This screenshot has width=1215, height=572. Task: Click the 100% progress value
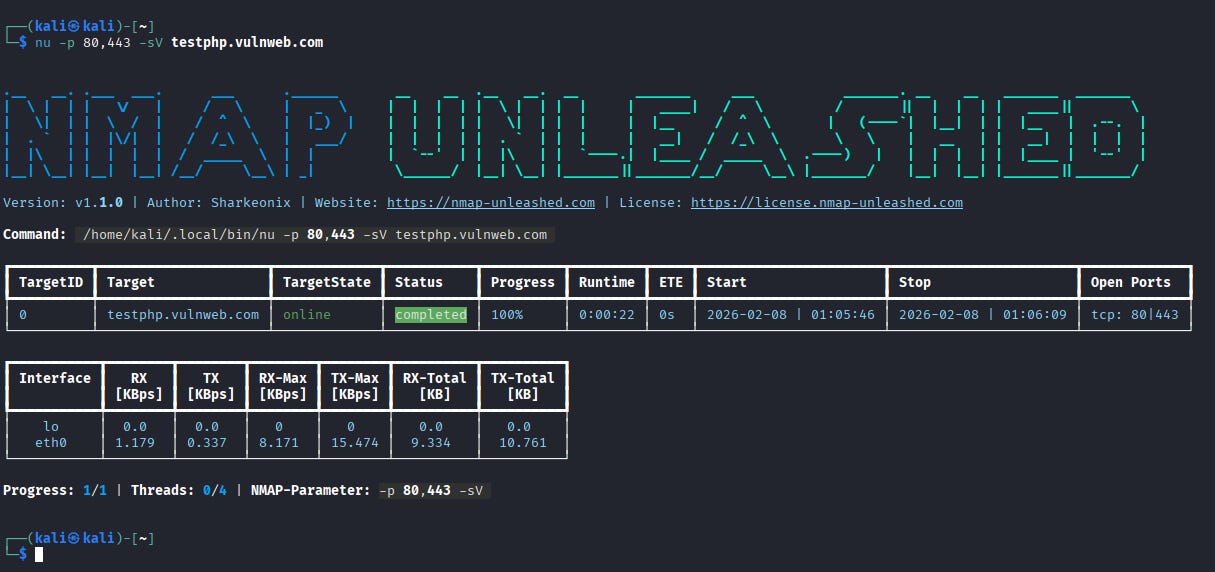506,314
